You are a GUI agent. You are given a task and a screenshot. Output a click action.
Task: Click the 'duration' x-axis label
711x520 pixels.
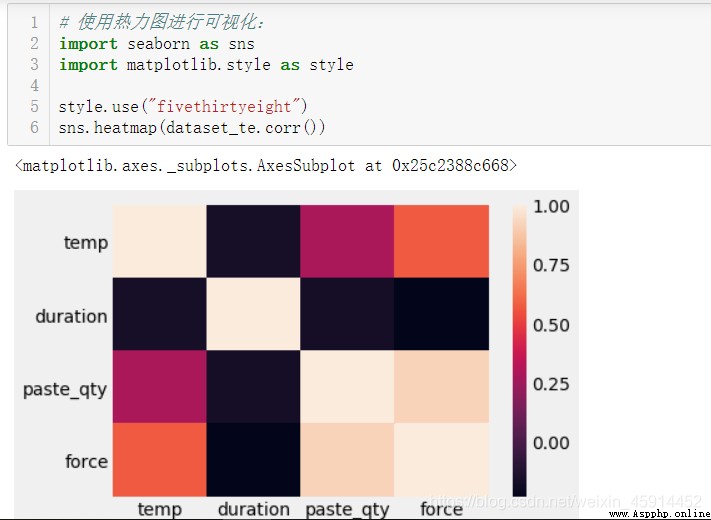(x=253, y=509)
